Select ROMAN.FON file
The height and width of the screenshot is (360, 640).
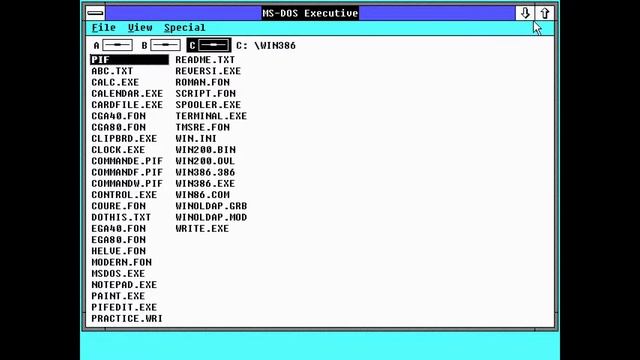(x=202, y=82)
